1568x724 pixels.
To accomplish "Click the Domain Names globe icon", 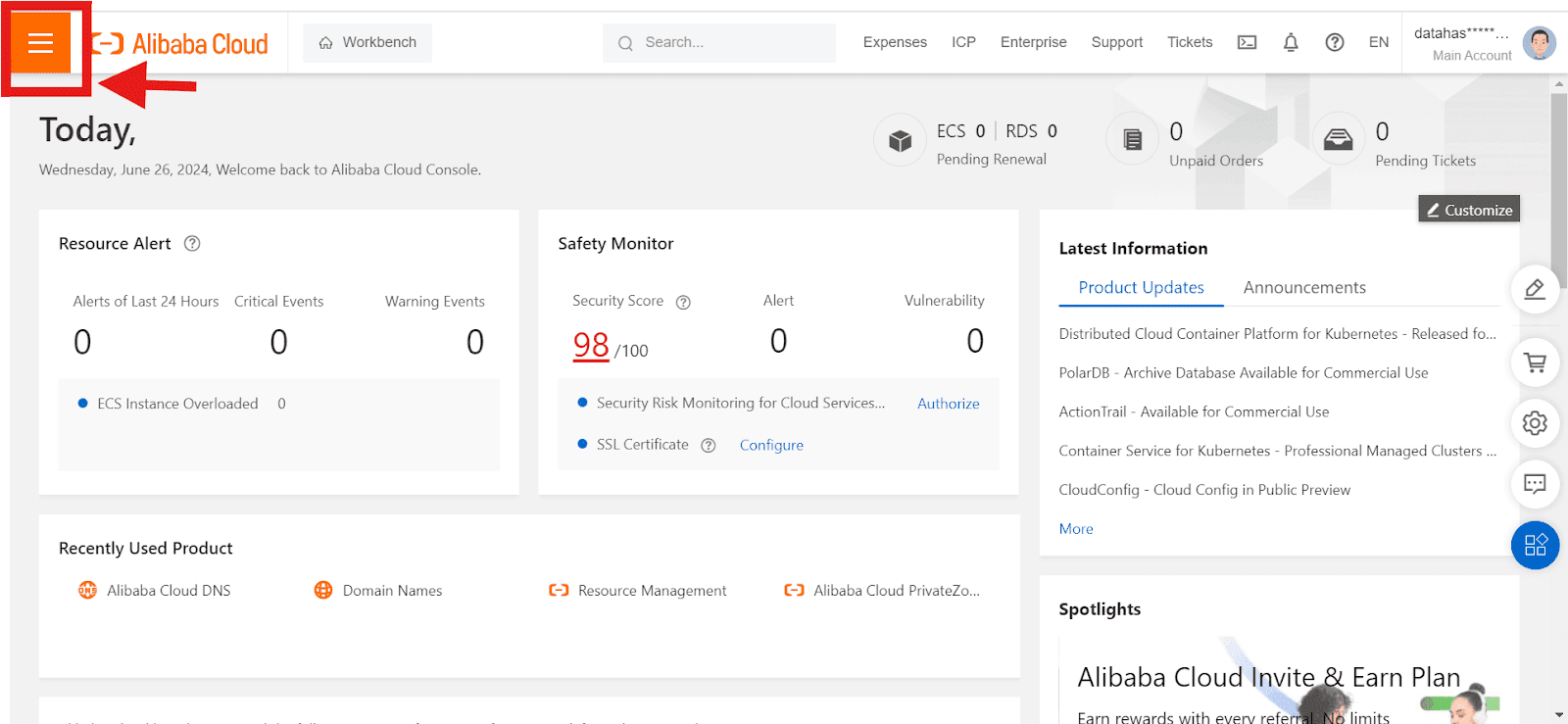I will 322,590.
